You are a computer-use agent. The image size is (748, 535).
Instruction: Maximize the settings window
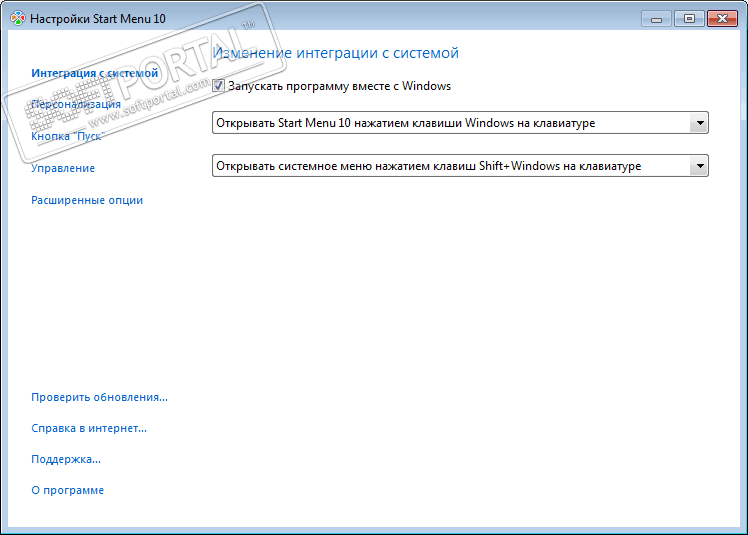pos(689,19)
